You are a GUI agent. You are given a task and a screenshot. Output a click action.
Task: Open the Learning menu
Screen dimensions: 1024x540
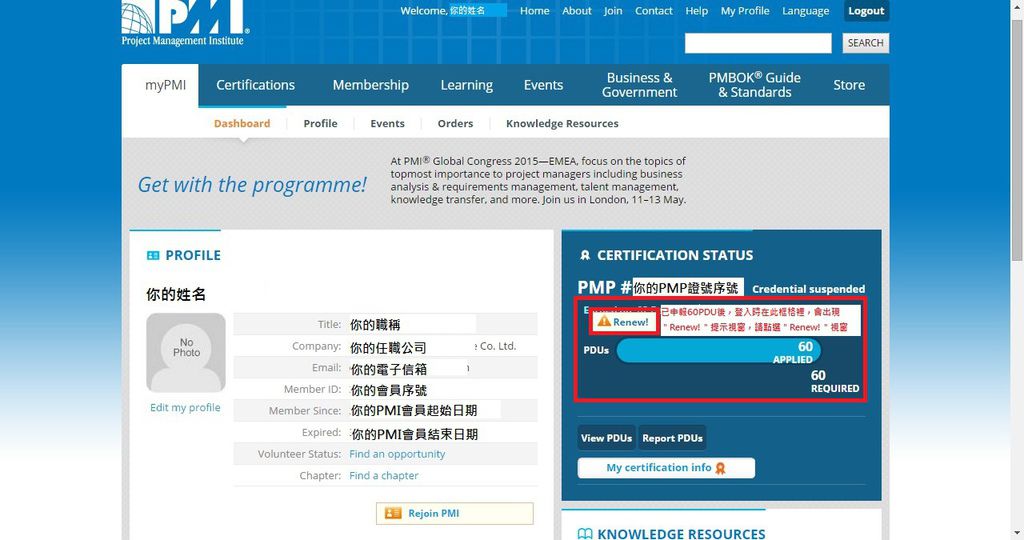466,86
